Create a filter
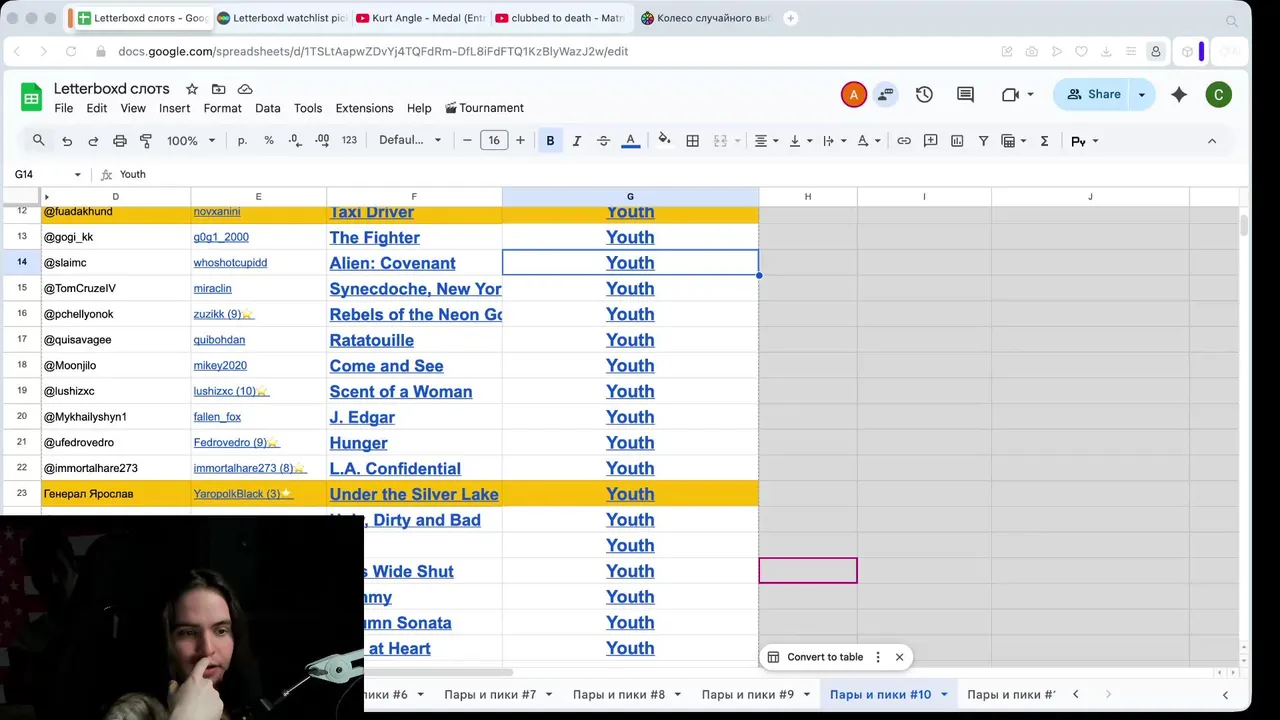 click(984, 141)
